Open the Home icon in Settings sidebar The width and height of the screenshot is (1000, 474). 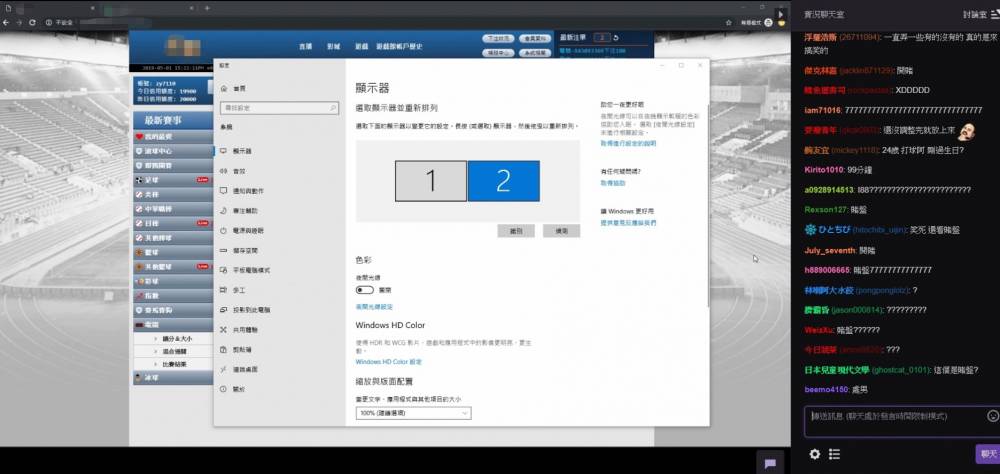[x=223, y=89]
